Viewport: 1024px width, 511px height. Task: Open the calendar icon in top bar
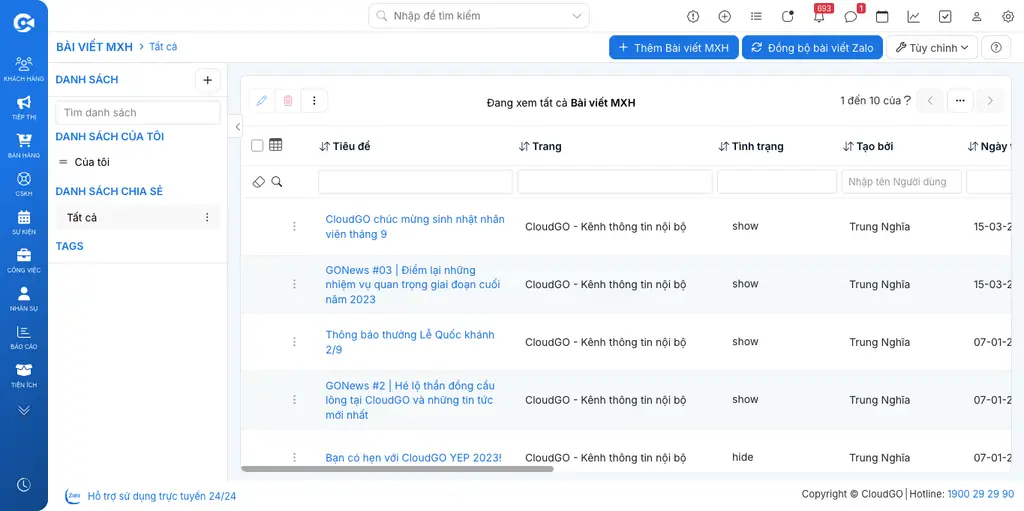[882, 16]
